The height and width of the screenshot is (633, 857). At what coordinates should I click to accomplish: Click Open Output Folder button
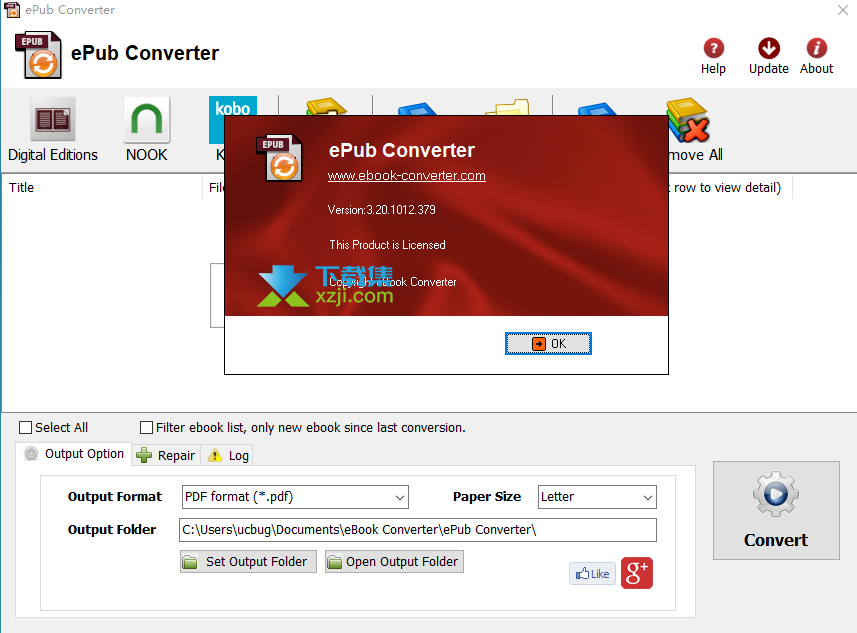pos(394,561)
